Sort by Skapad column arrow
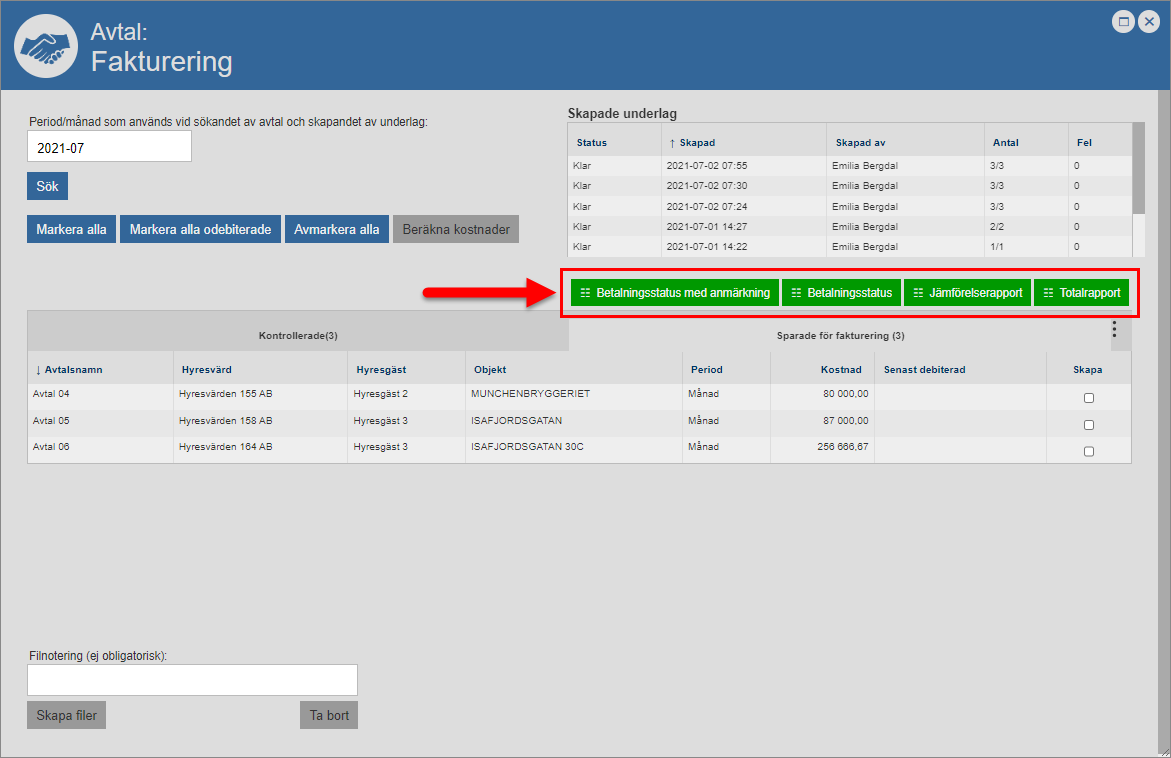This screenshot has width=1171, height=758. tap(672, 143)
